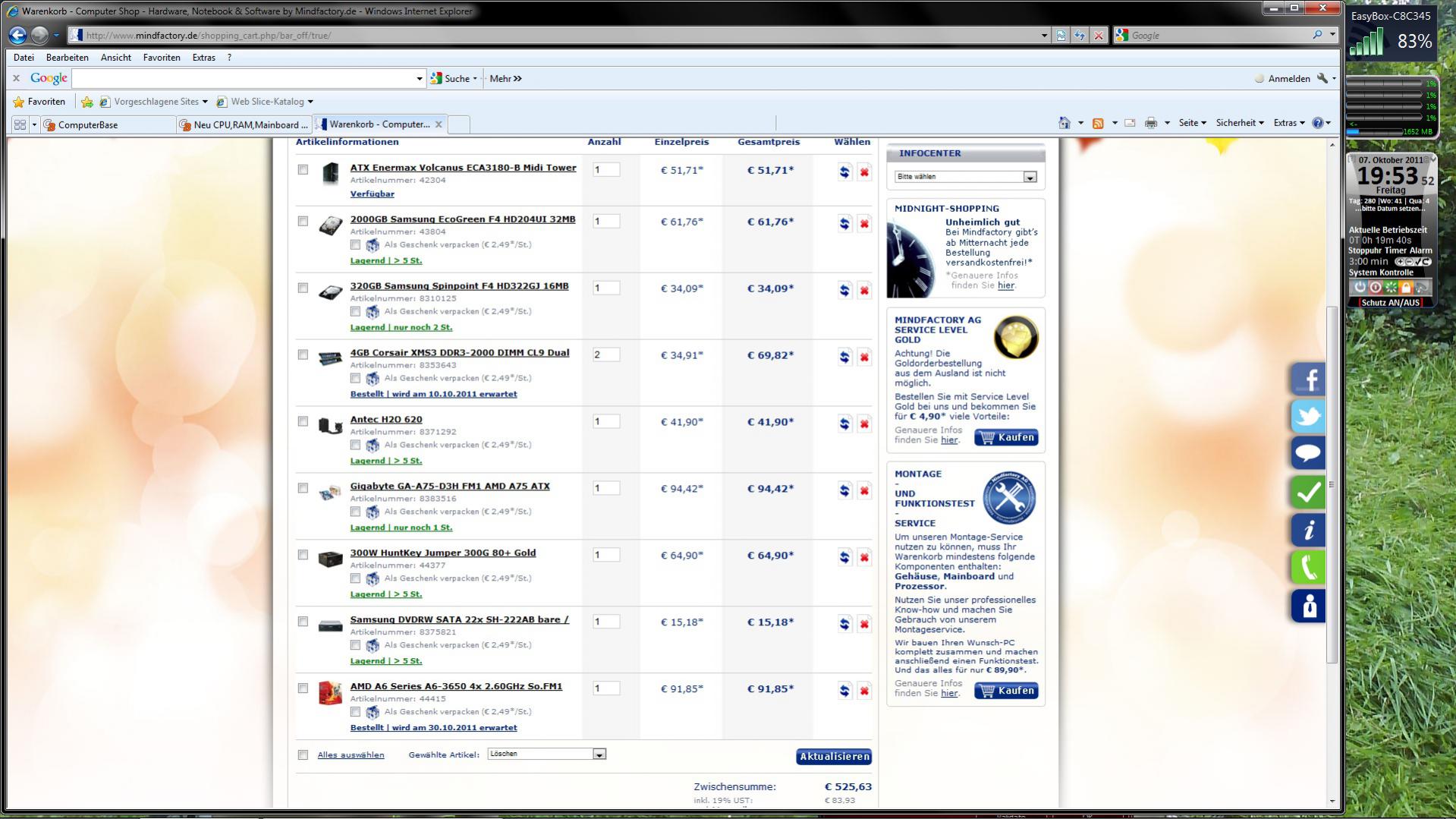Open address bar history dropdown arrow
The height and width of the screenshot is (819, 1456).
pos(1044,36)
